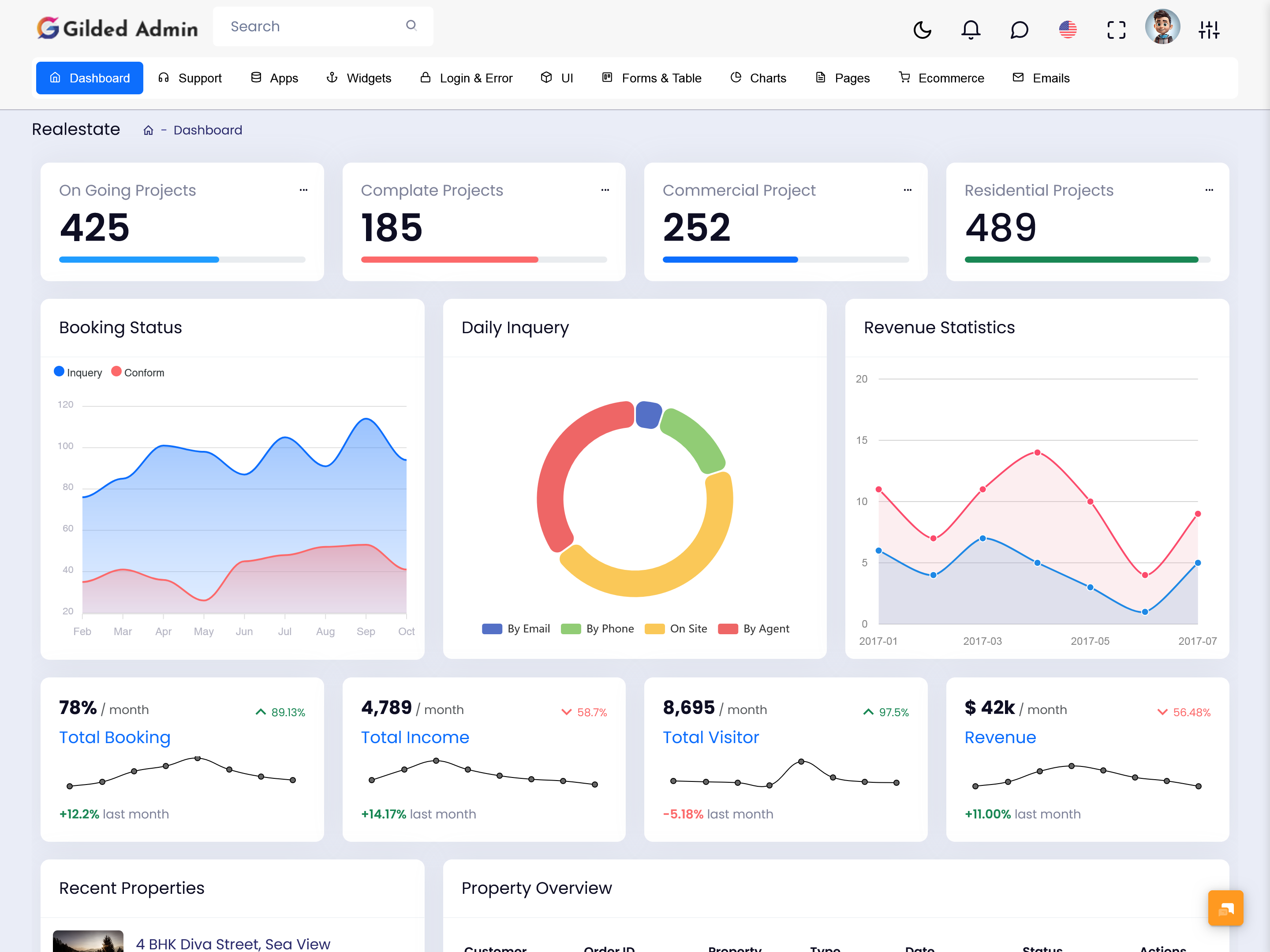Click the Dashboard breadcrumb link

pos(208,130)
